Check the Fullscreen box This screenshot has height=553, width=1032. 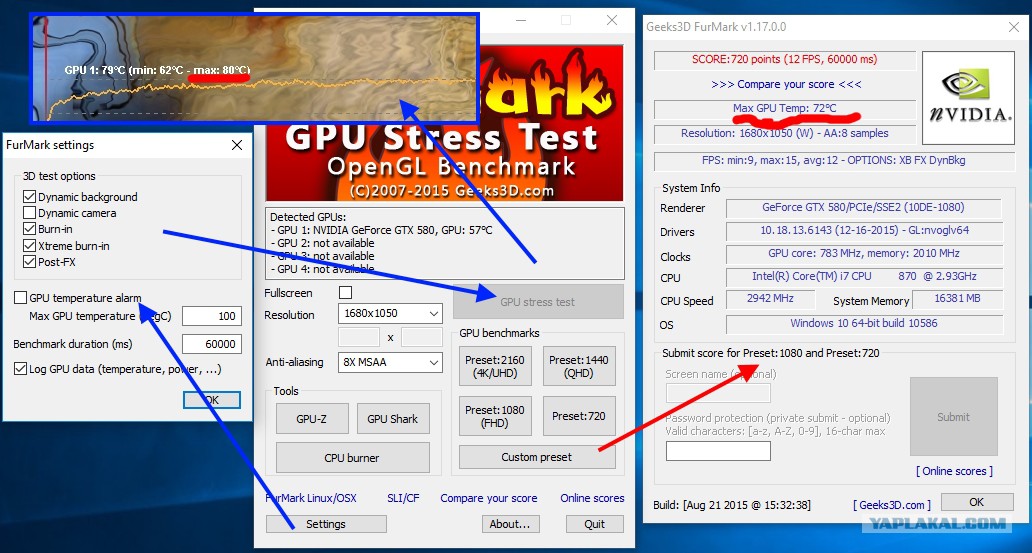[x=346, y=292]
